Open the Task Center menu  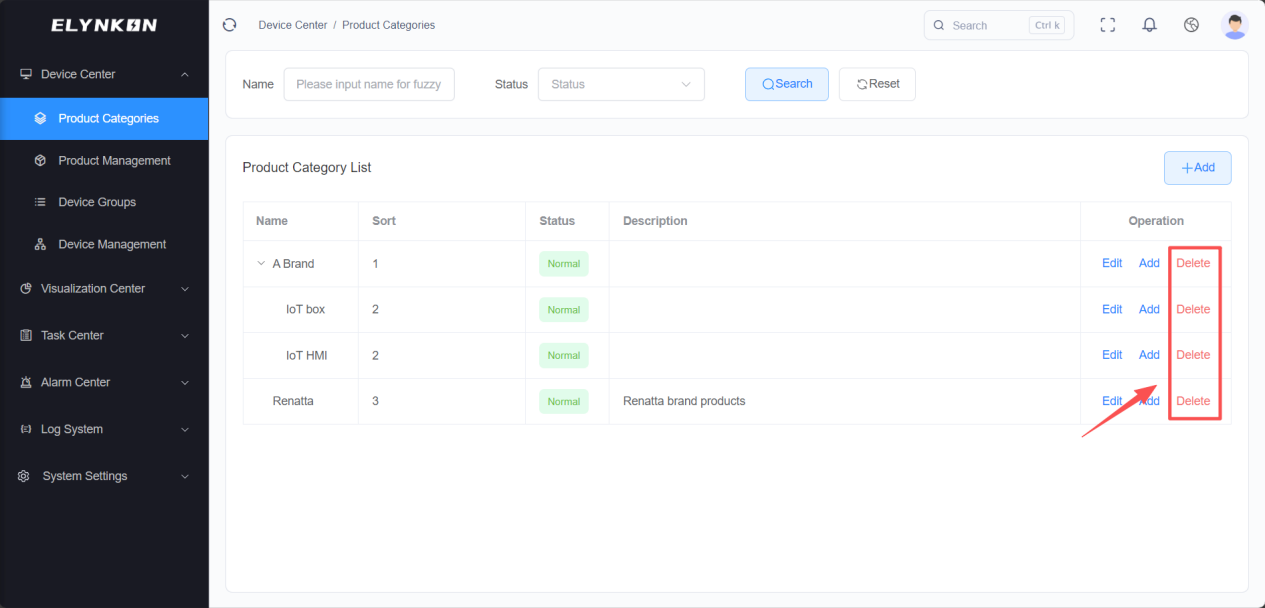pos(104,335)
